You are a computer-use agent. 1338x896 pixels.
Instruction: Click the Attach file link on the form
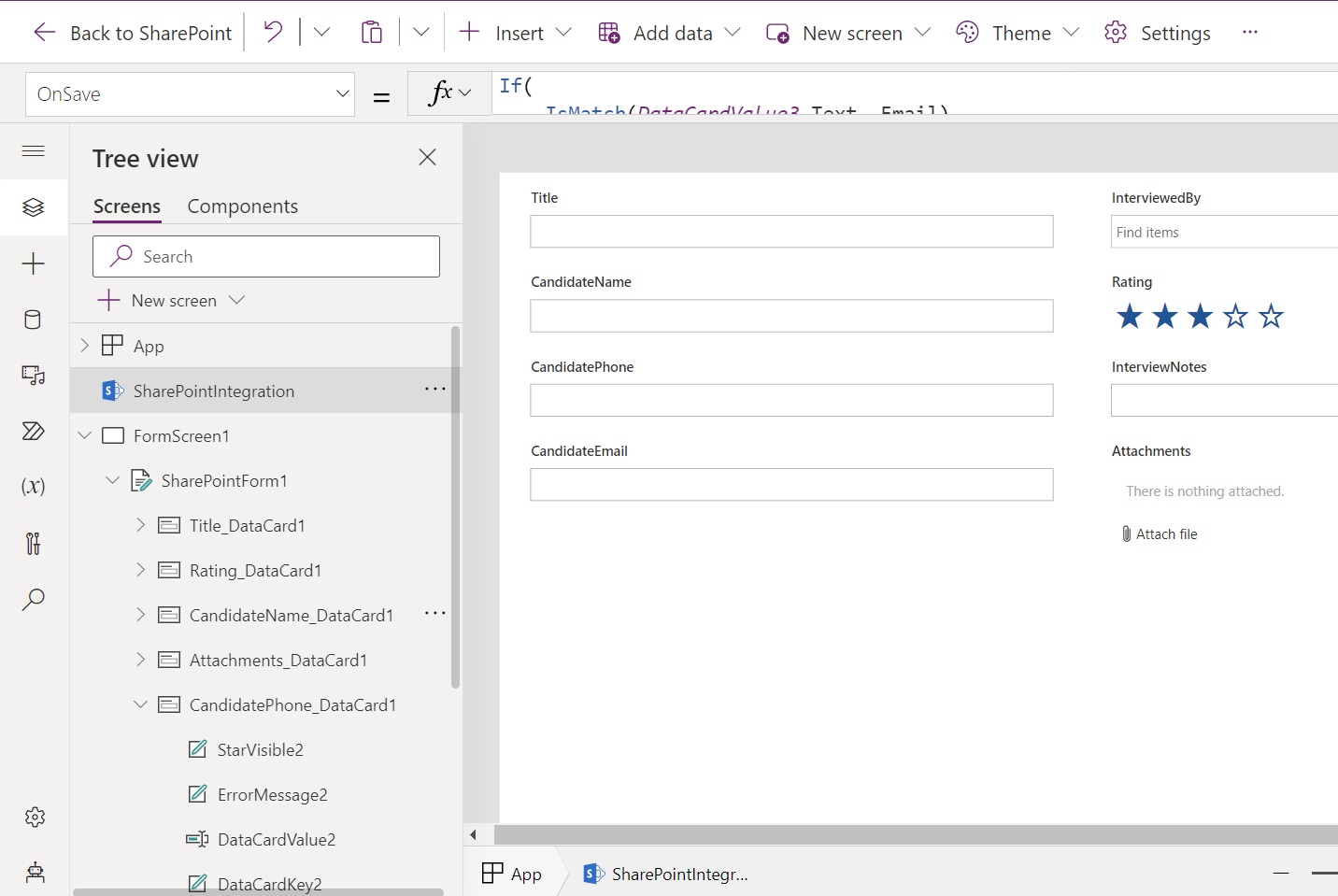[1165, 533]
